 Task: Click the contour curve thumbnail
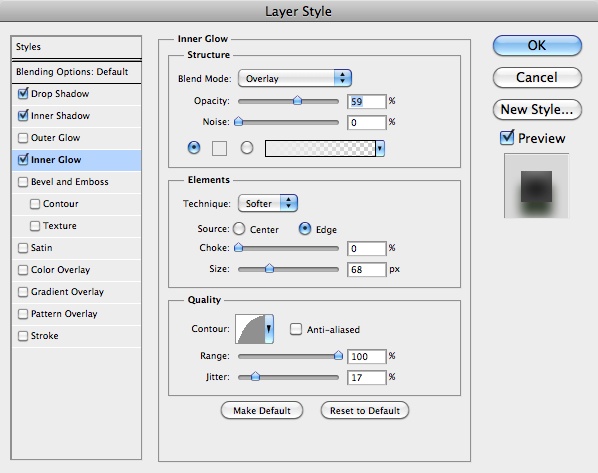(250, 329)
